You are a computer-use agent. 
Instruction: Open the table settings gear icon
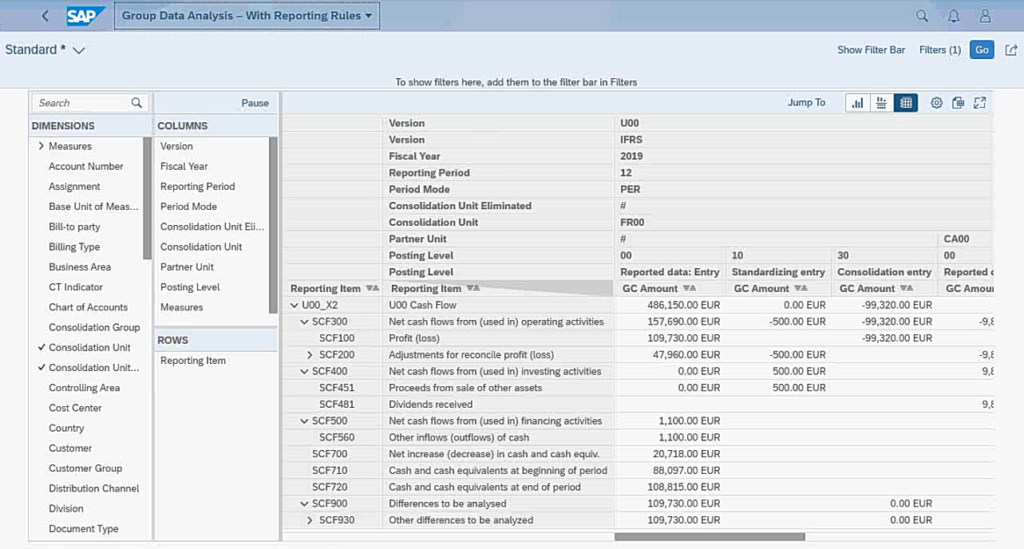936,102
